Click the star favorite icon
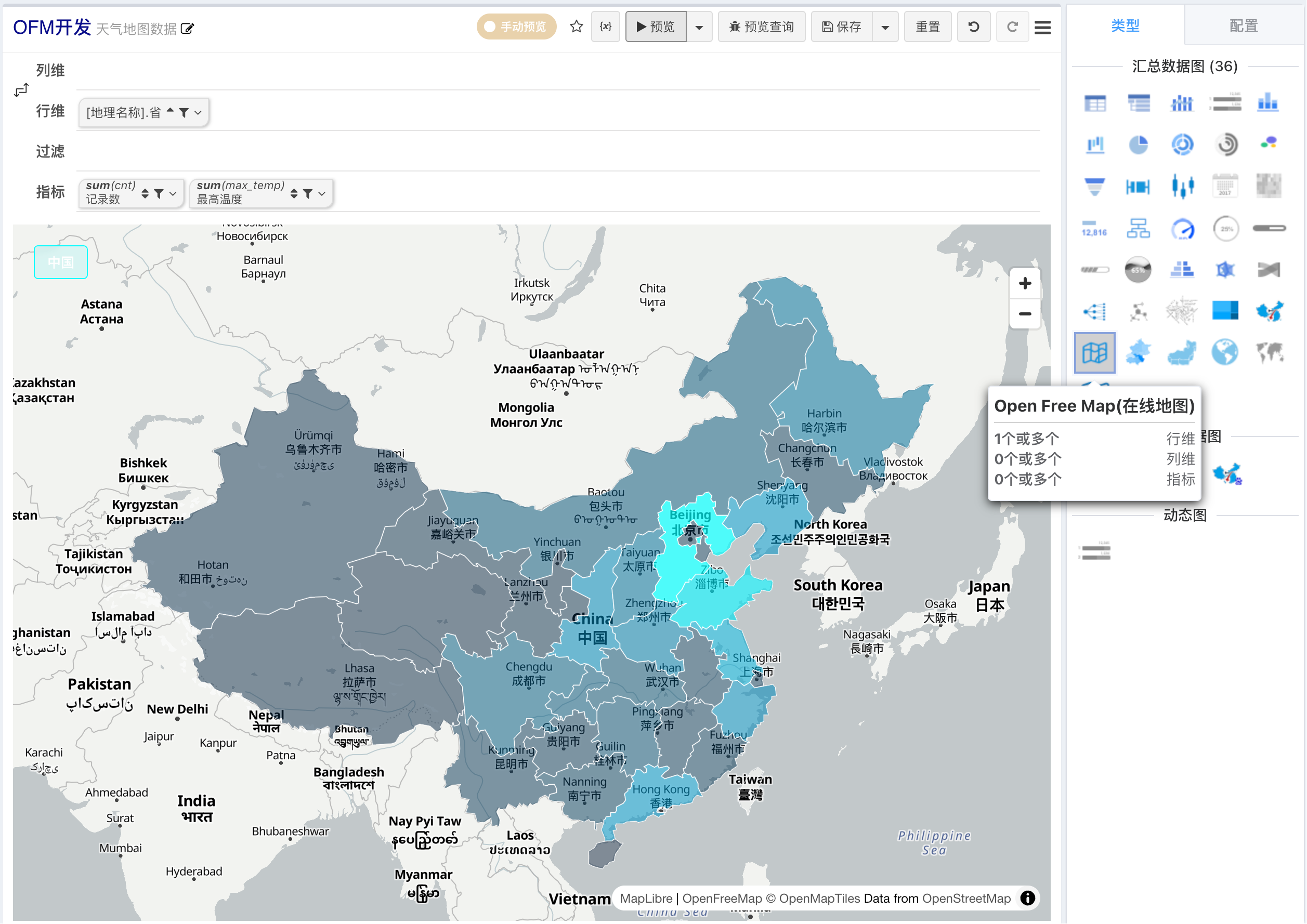Screen dimensions: 1307x924 click(576, 27)
